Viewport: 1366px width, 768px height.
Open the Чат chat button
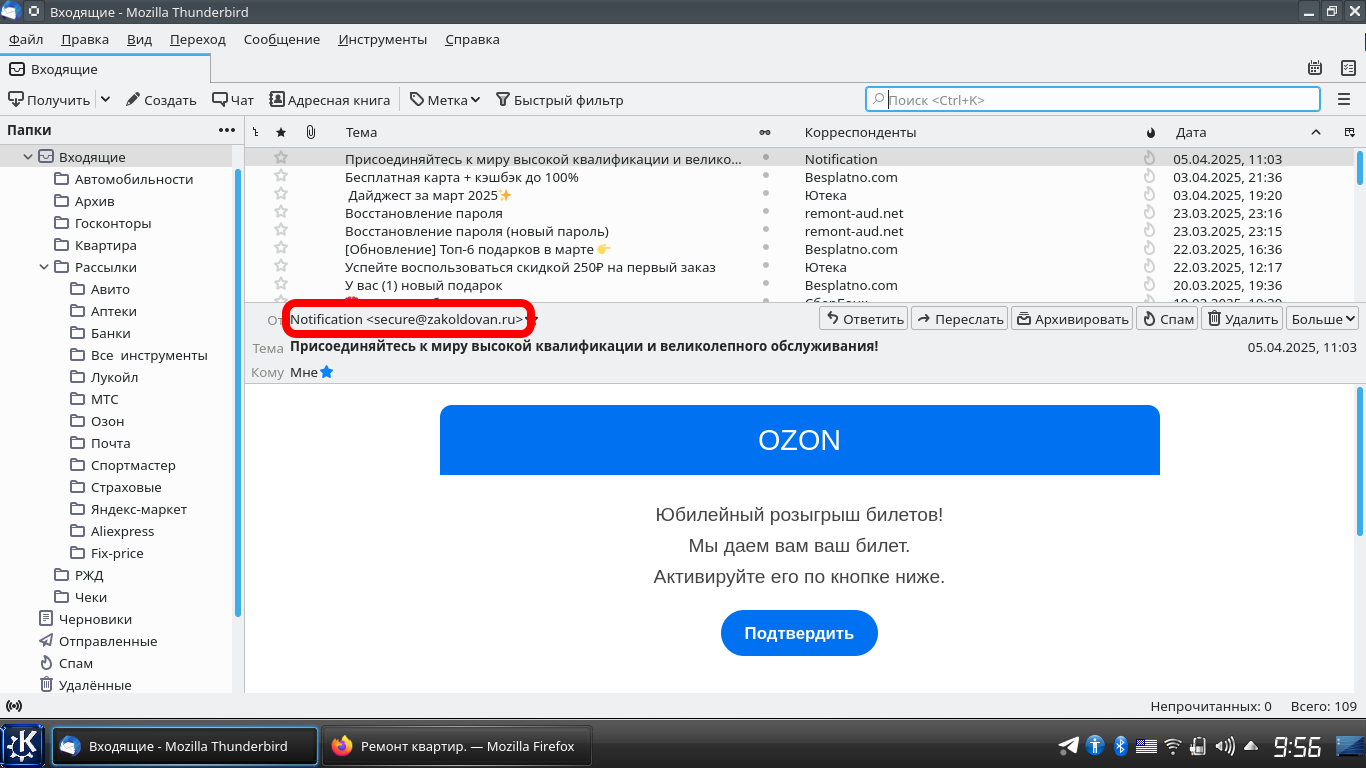tap(233, 100)
